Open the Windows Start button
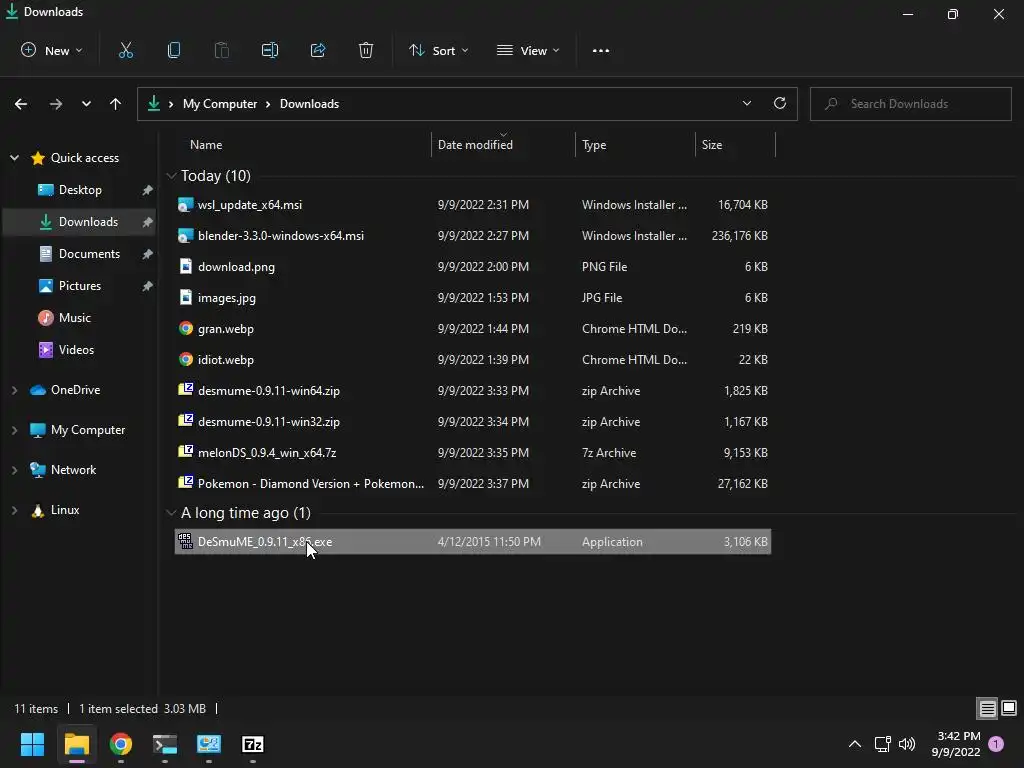The width and height of the screenshot is (1024, 768). (32, 744)
